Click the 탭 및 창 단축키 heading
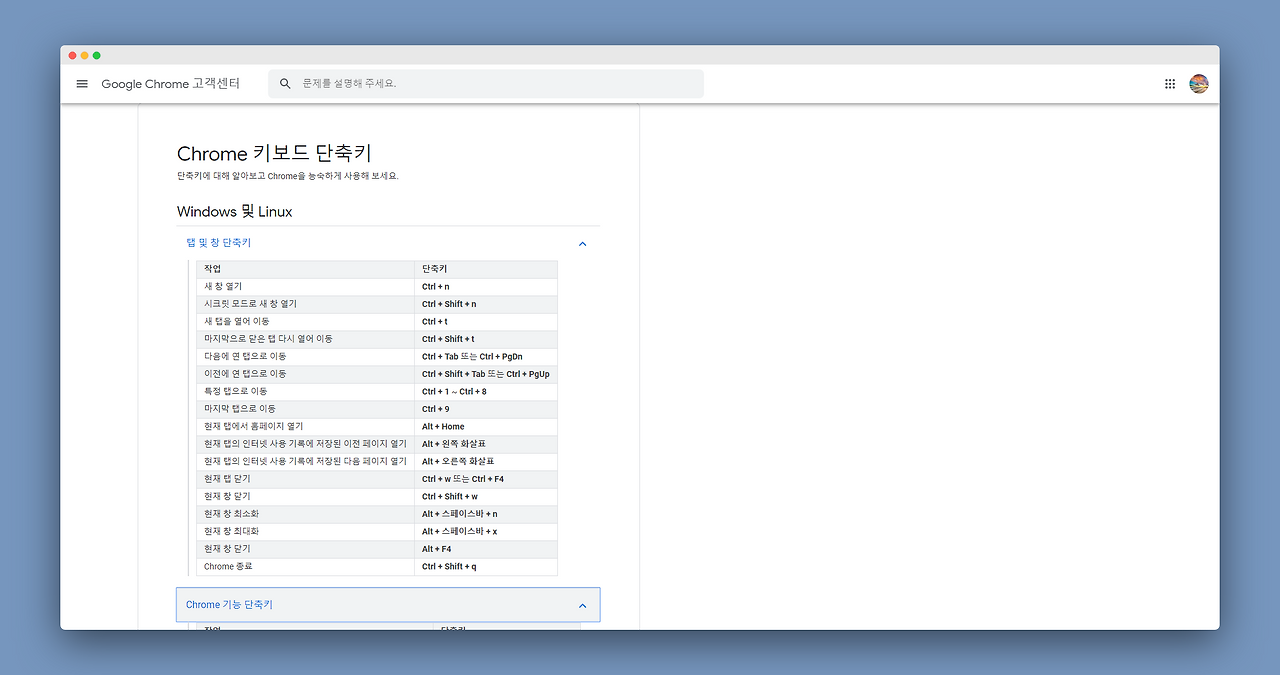Screen dimensions: 1280x675 (219, 243)
